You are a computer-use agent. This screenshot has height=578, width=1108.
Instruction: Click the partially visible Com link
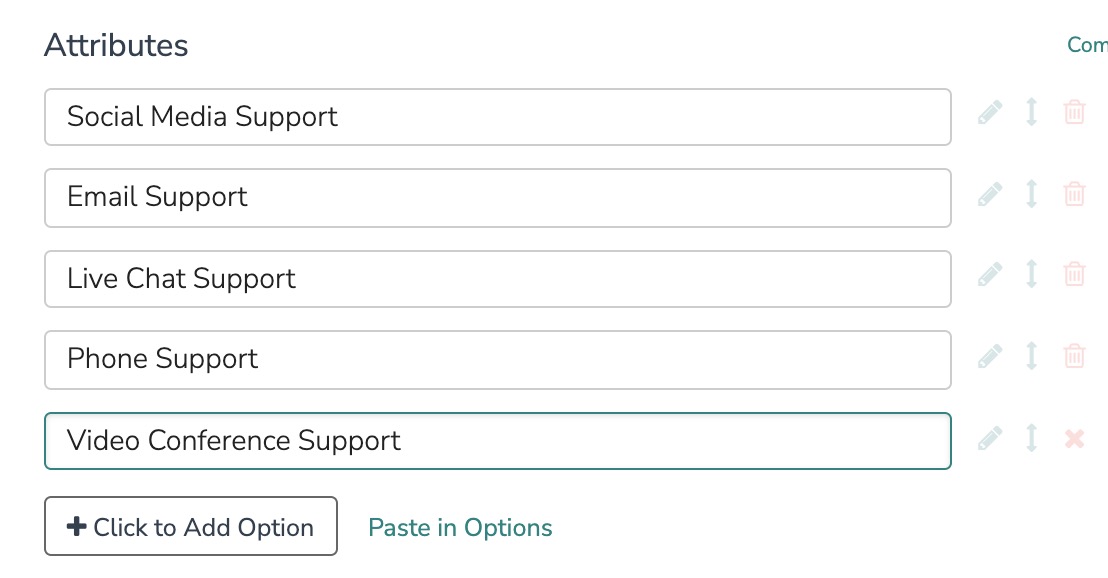(x=1087, y=45)
